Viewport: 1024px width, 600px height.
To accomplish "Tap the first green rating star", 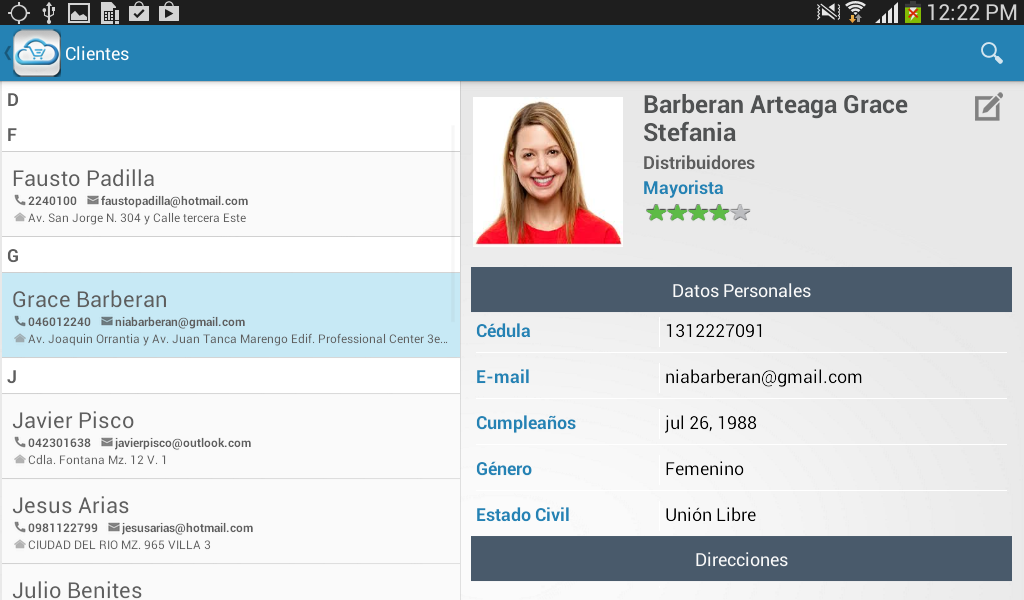I will pos(655,212).
